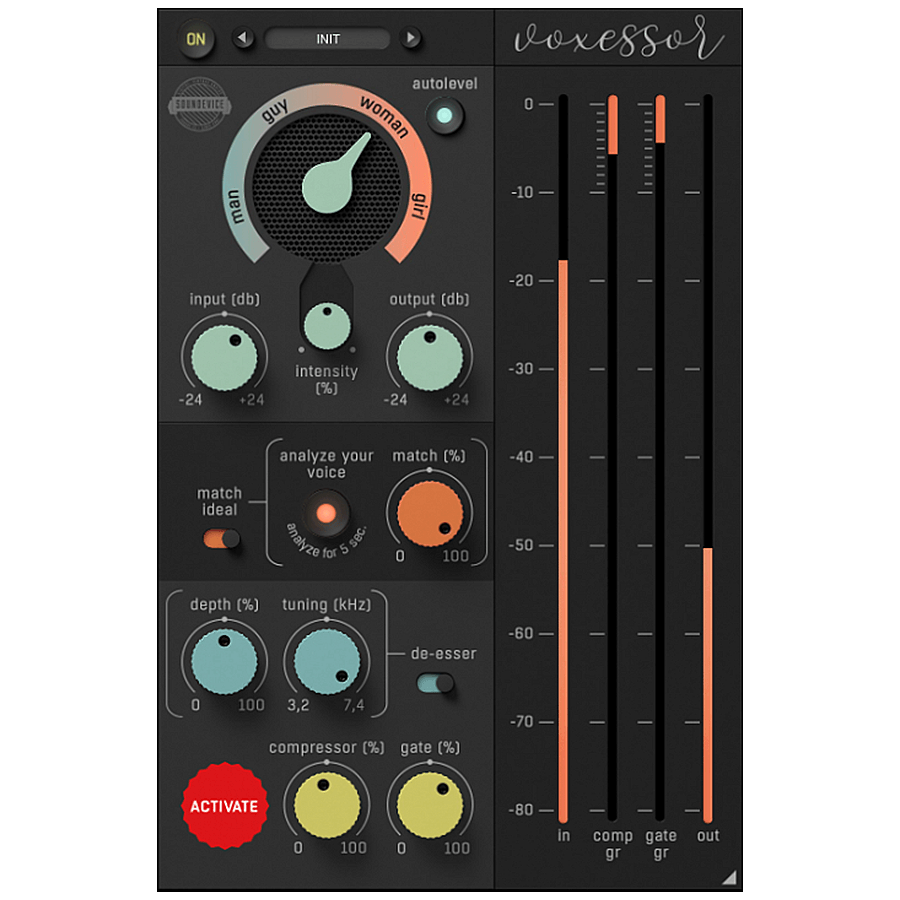The width and height of the screenshot is (900, 900).
Task: Click the 'input (db)' label
Action: 224,300
